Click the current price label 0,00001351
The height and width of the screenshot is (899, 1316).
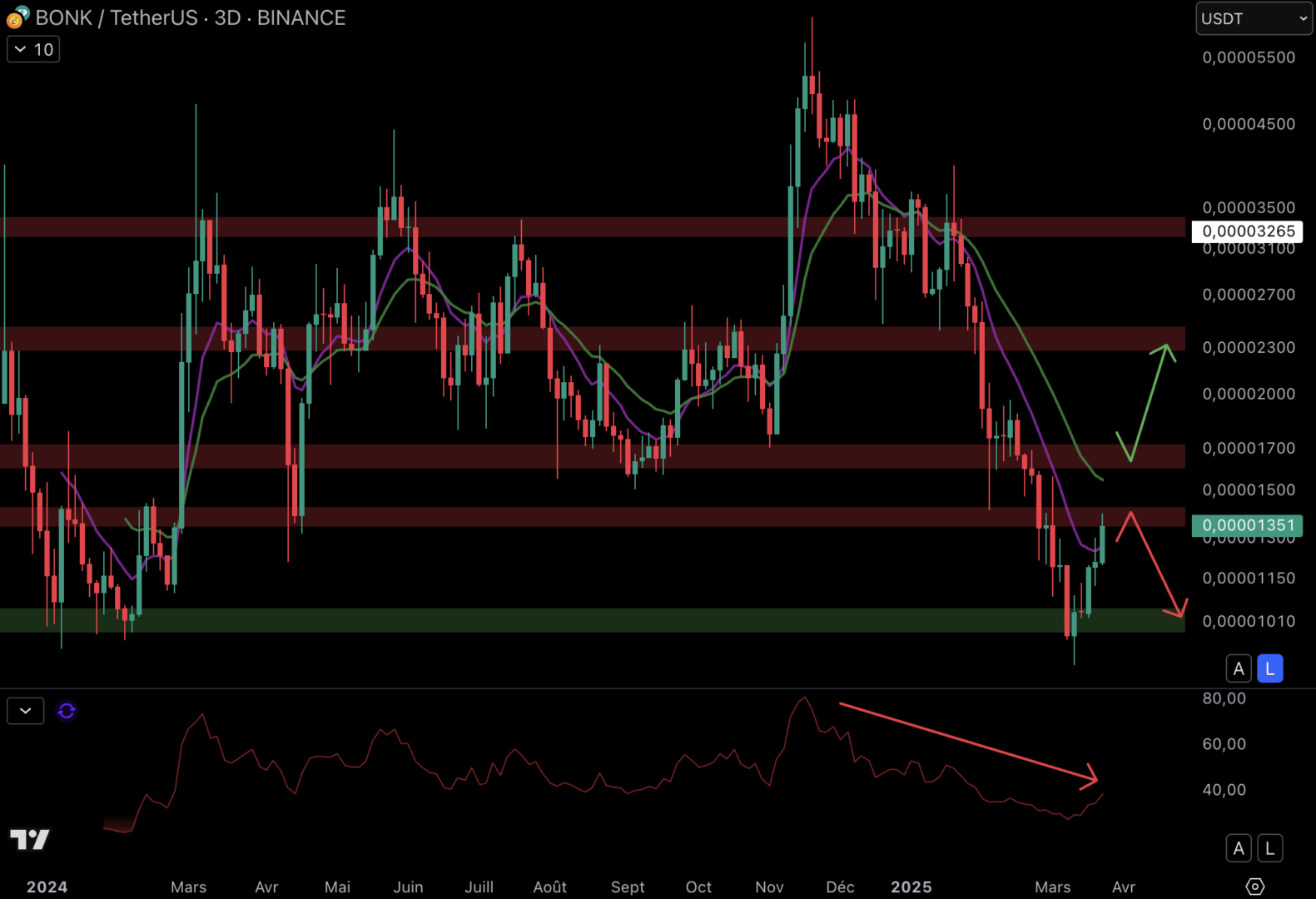1247,525
